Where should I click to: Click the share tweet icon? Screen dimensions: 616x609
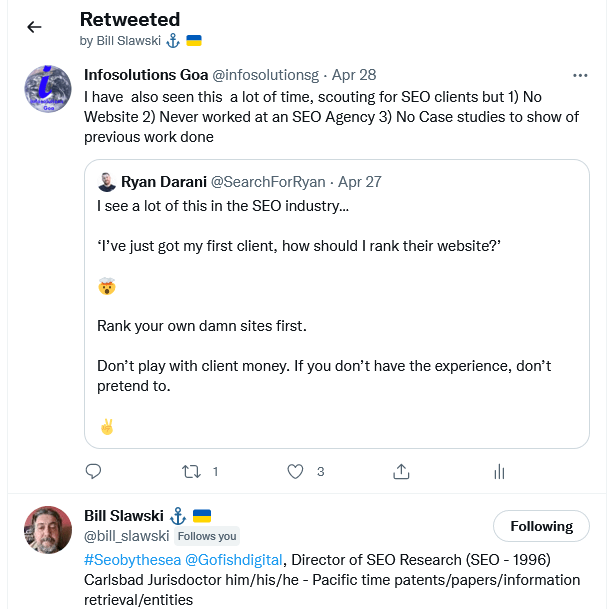click(401, 470)
